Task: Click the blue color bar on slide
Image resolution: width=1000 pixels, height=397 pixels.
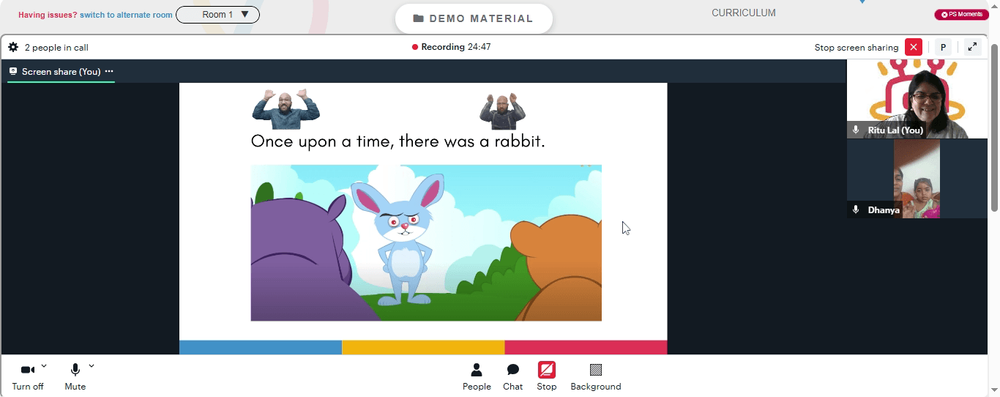Action: pyautogui.click(x=260, y=347)
